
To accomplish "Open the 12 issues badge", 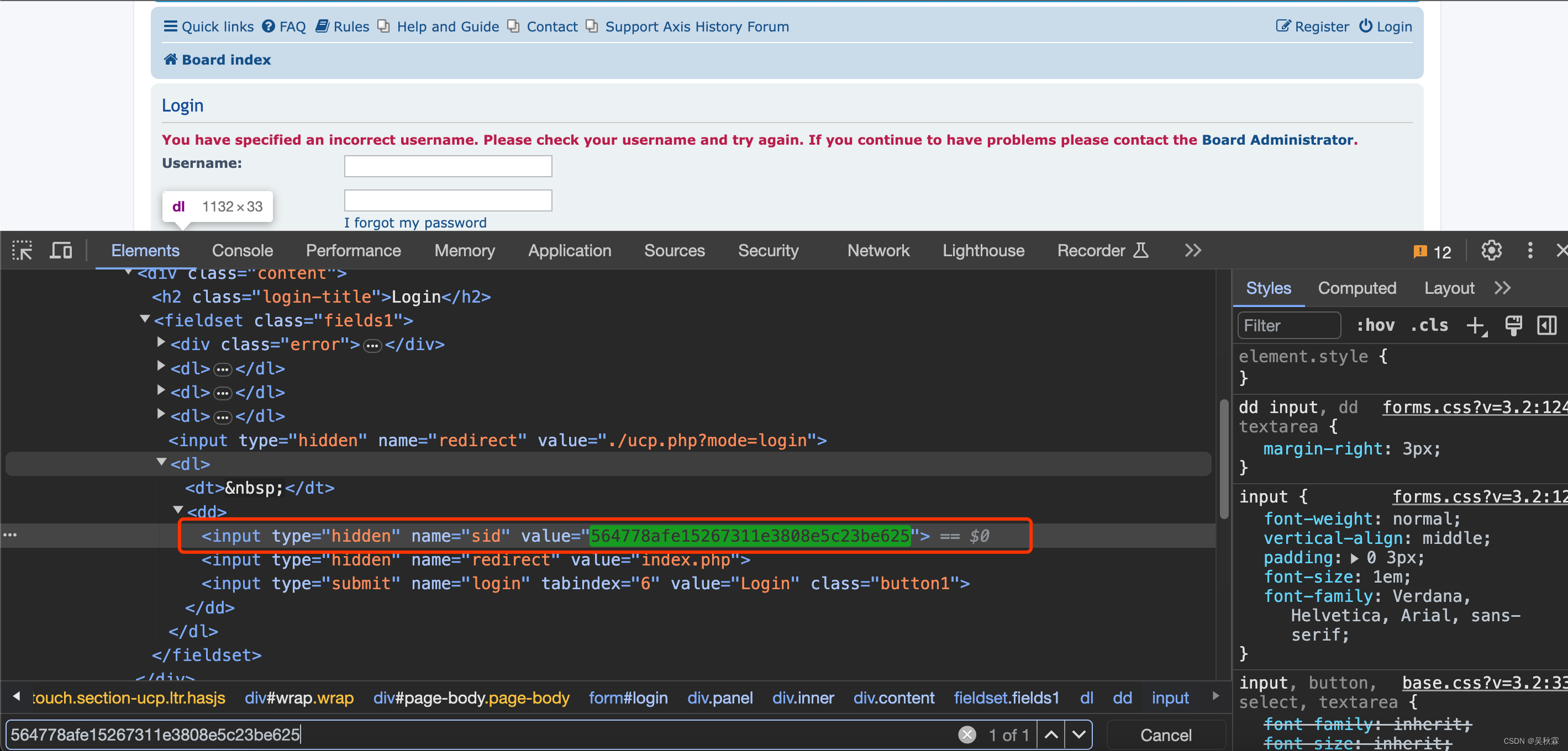I will point(1432,252).
